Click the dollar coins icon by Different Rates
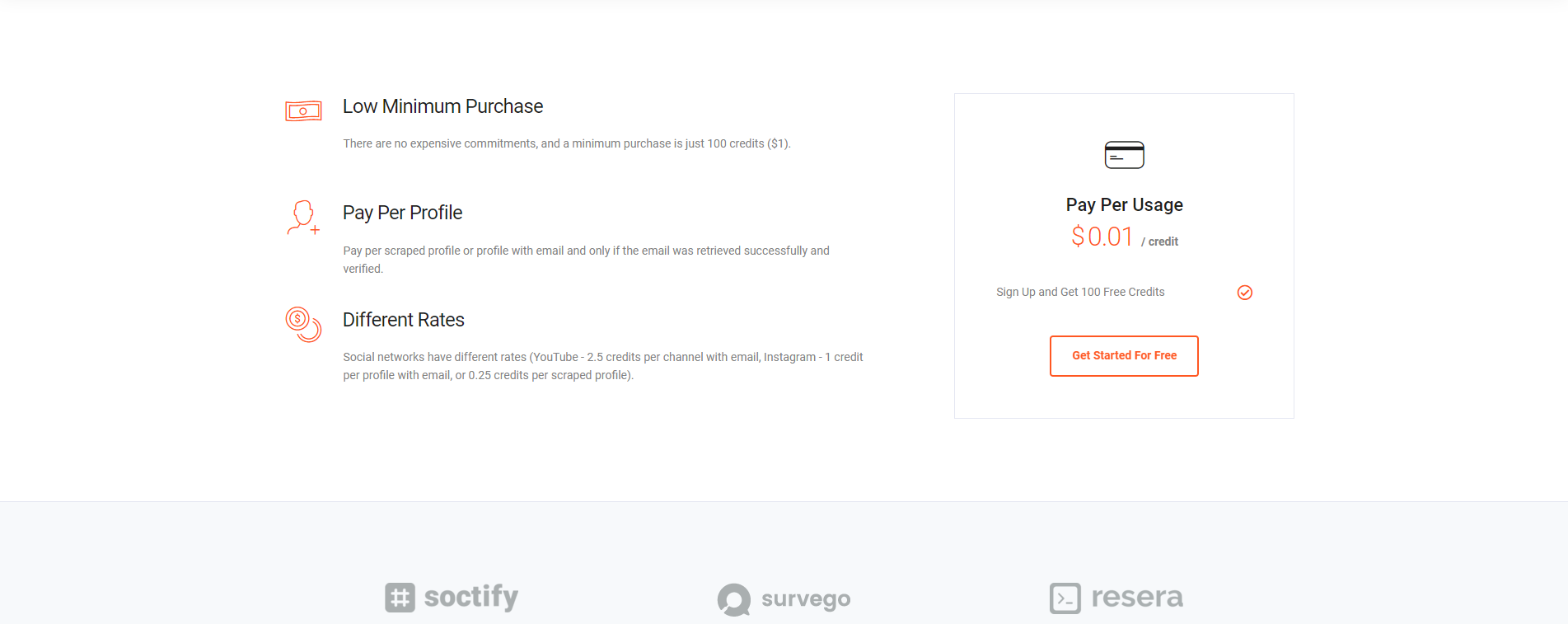 tap(303, 324)
